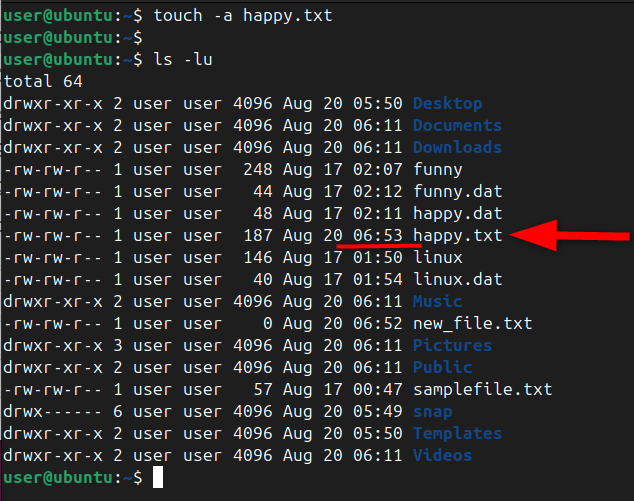Select the Downloads directory name
This screenshot has height=501, width=634.
457,148
